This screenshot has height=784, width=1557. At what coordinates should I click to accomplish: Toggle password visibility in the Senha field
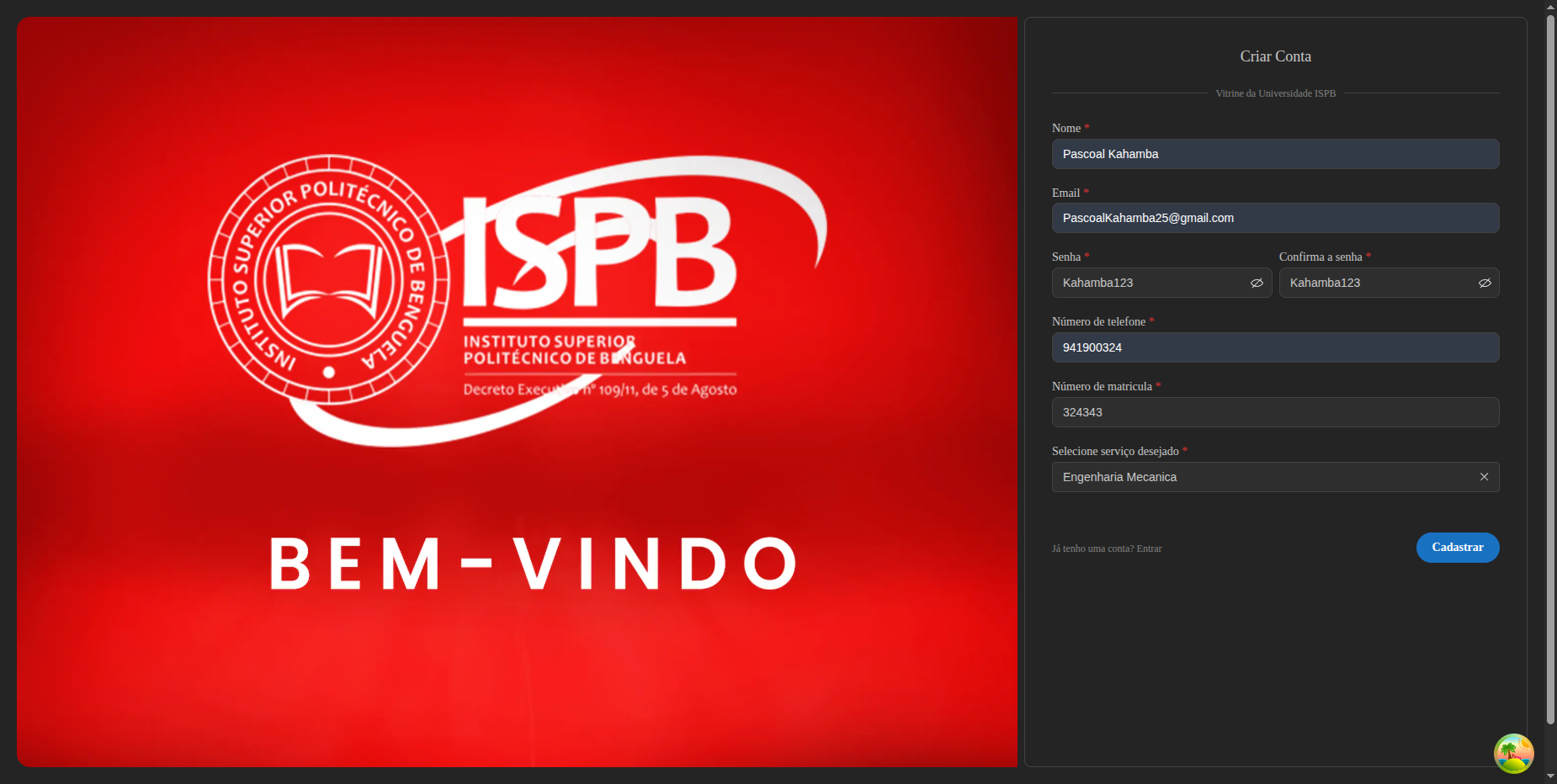[x=1257, y=283]
